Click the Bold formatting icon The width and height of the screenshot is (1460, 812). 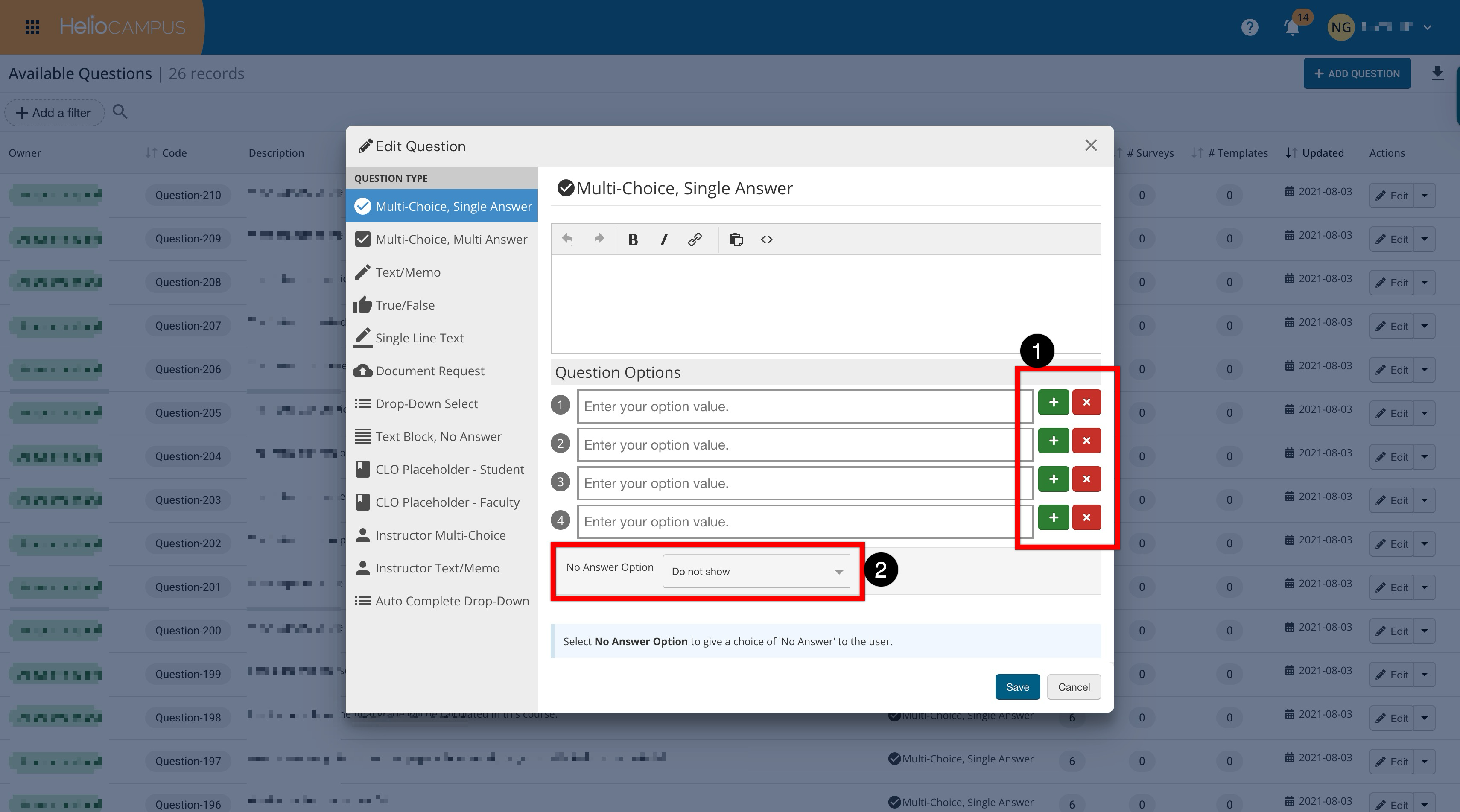(633, 240)
